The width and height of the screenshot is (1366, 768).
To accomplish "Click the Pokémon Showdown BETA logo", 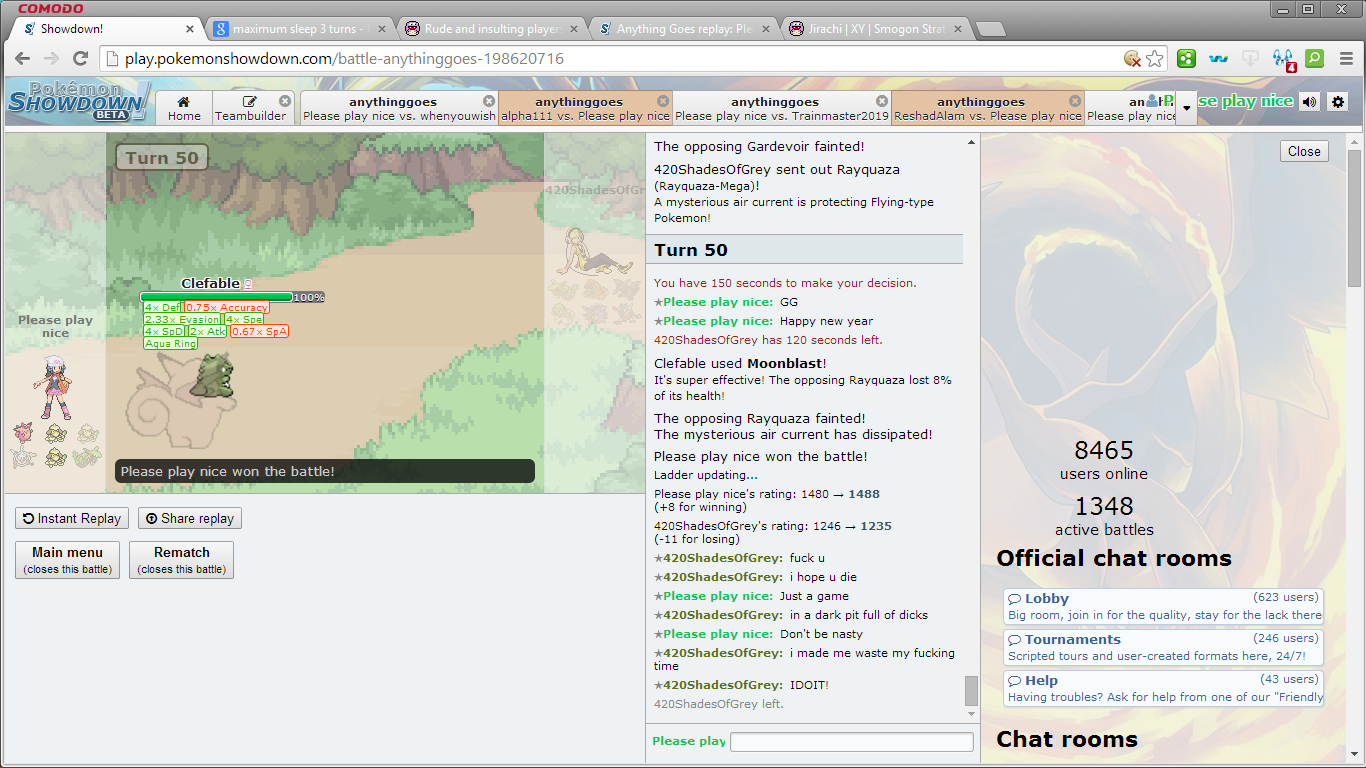I will (x=79, y=101).
